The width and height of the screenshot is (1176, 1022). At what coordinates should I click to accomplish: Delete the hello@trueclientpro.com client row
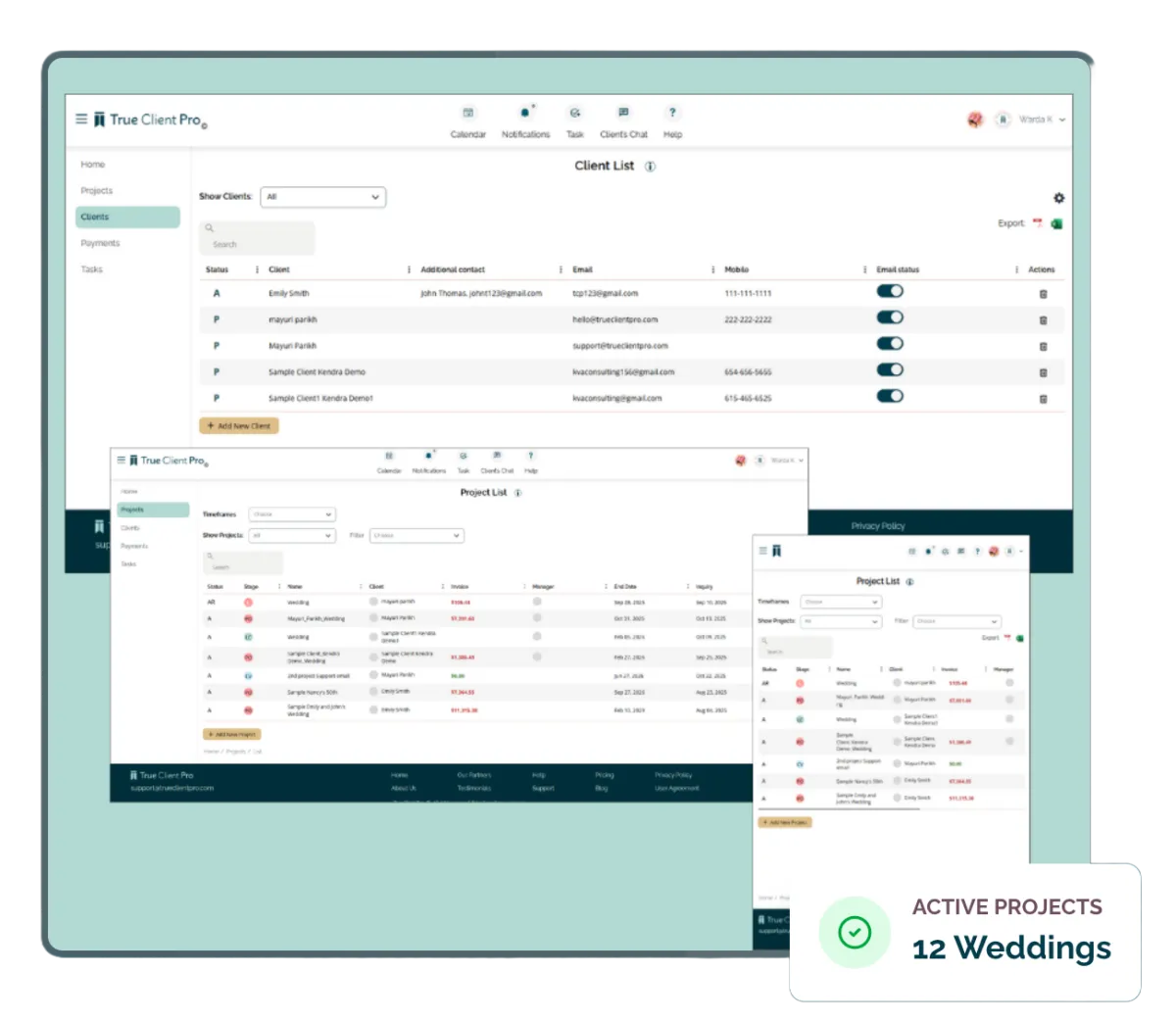tap(1043, 320)
